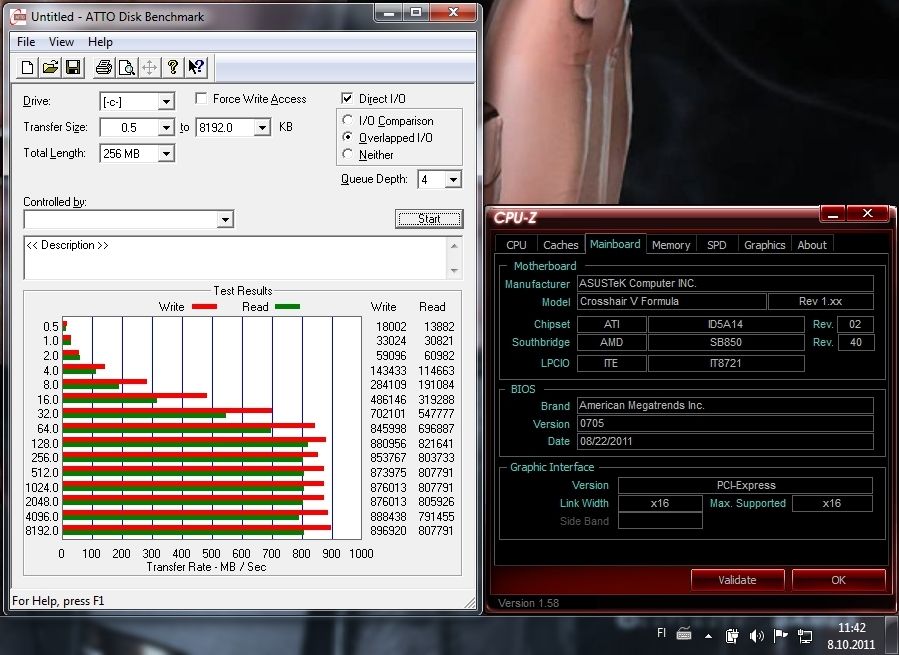The height and width of the screenshot is (655, 899).
Task: Click the Link Width x16 field
Action: [660, 504]
